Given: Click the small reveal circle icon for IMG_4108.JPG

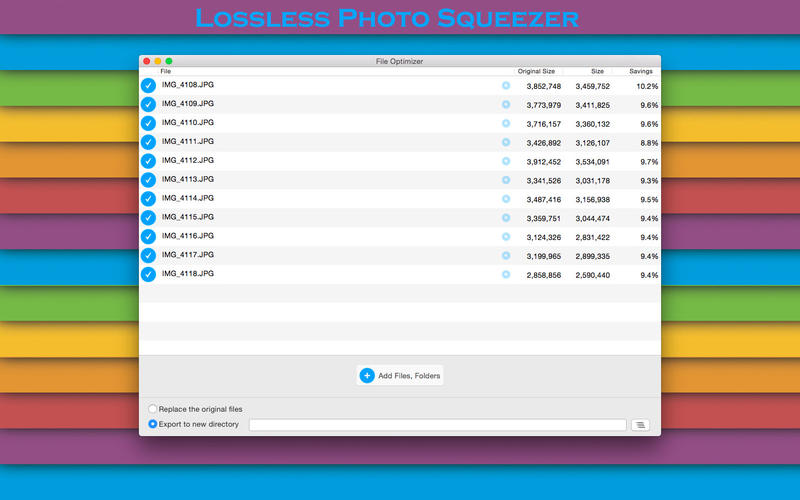Looking at the screenshot, I should (x=506, y=85).
